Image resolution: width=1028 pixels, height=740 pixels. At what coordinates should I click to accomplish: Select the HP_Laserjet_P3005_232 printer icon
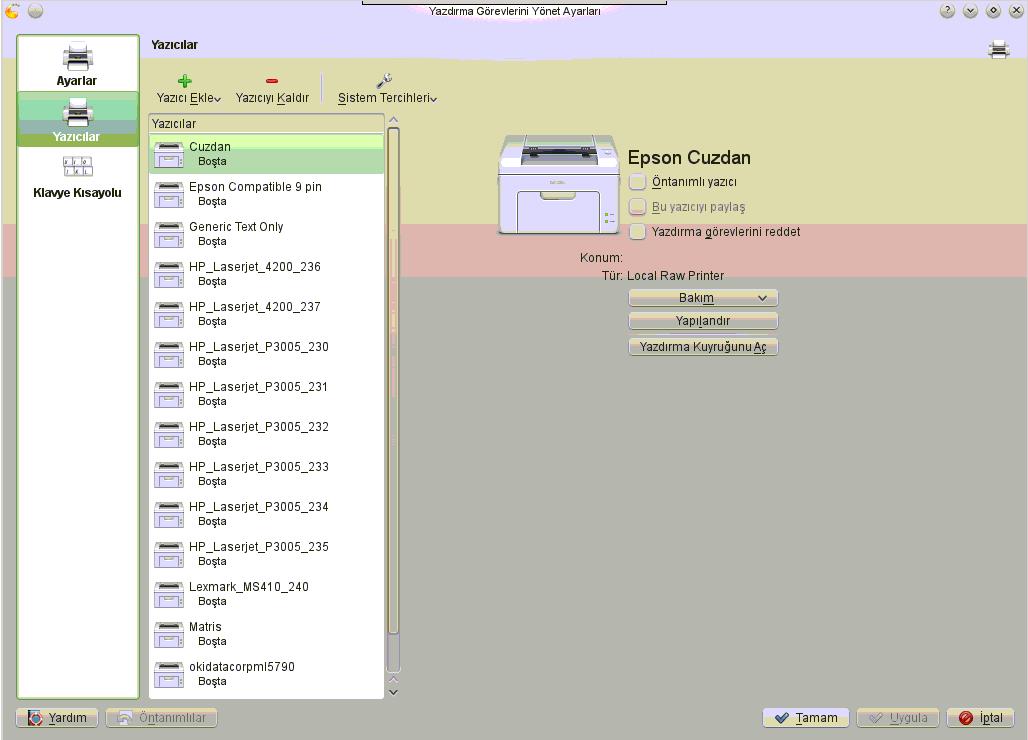tap(168, 434)
